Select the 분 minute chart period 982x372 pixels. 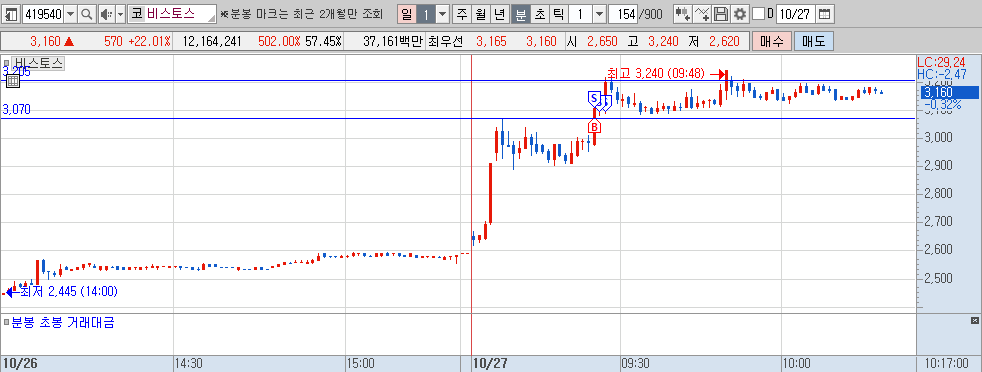pos(520,13)
